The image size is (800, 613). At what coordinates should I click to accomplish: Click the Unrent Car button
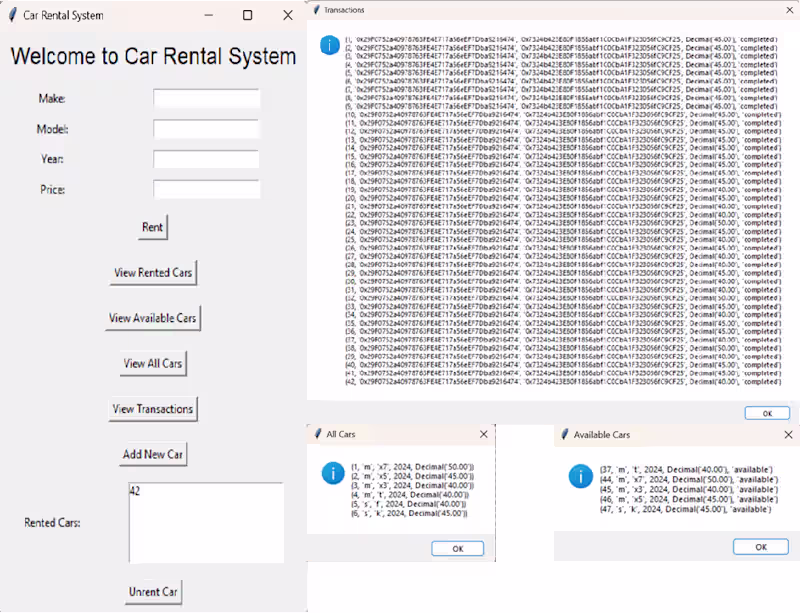click(x=152, y=592)
